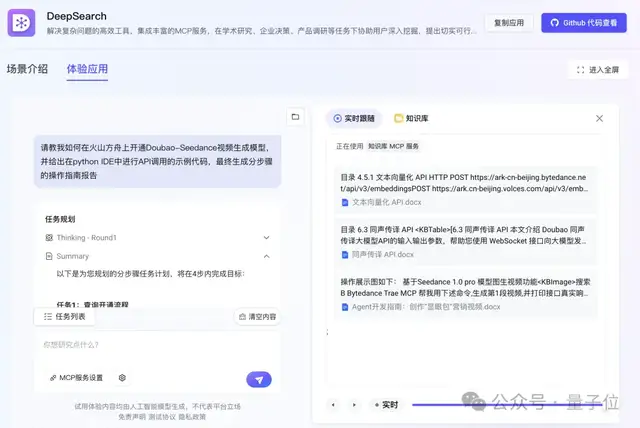Click the 复制应用 button

tap(508, 23)
